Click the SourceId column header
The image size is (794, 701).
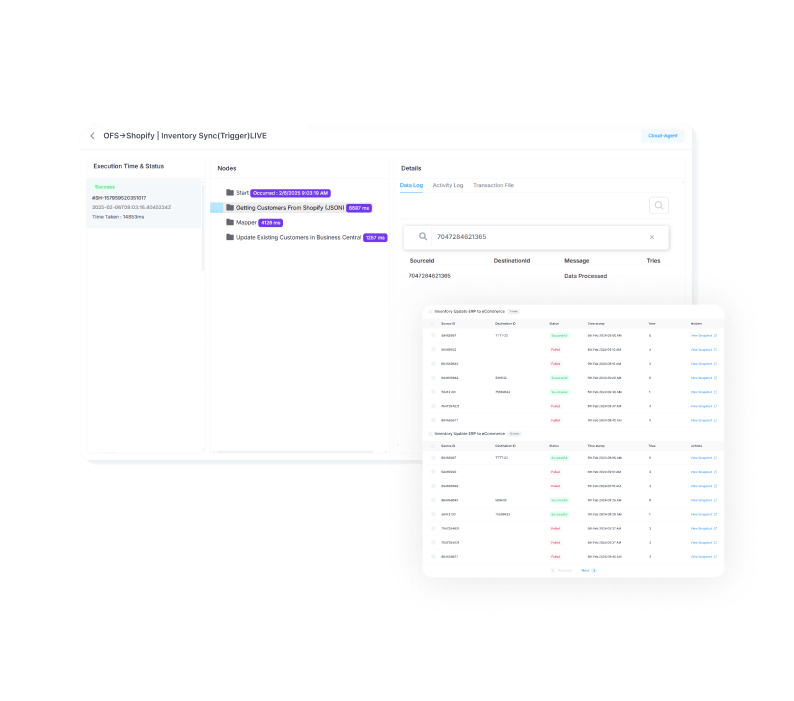tap(422, 261)
